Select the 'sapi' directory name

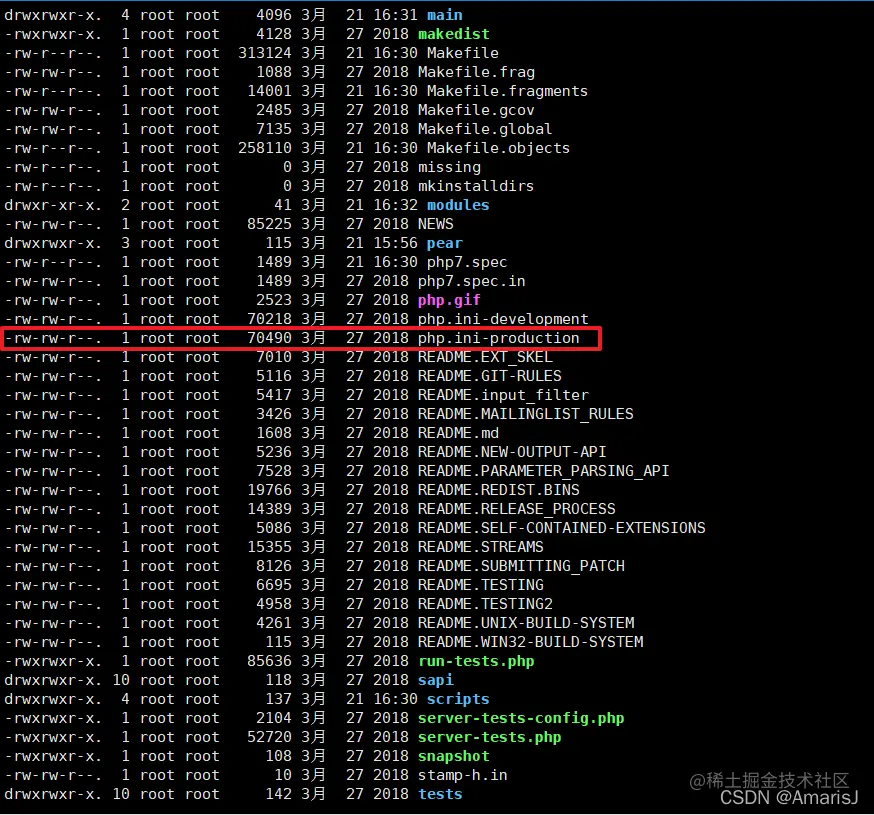(435, 680)
